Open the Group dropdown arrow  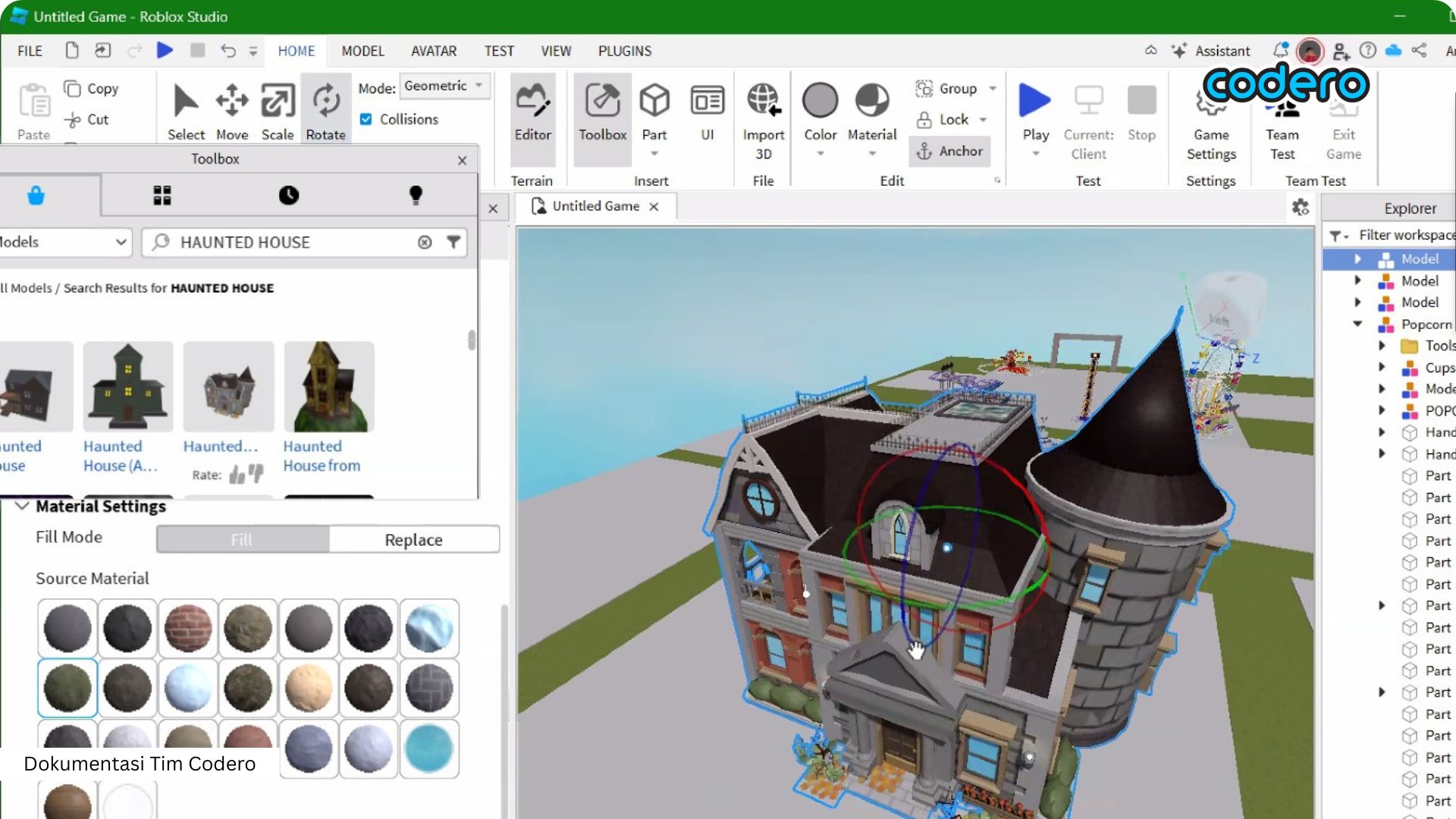(993, 89)
